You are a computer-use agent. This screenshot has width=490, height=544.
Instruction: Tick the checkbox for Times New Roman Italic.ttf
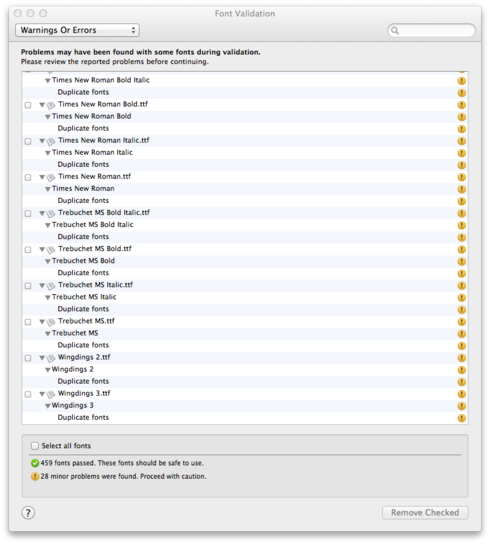[x=28, y=141]
